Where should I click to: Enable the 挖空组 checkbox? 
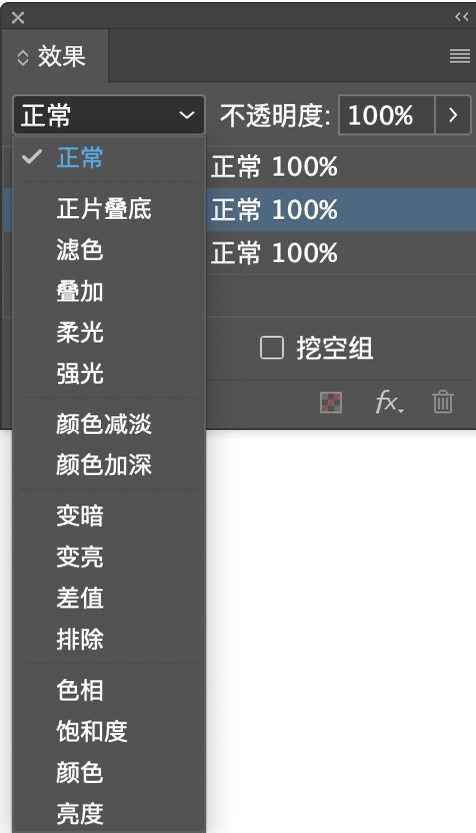[271, 348]
